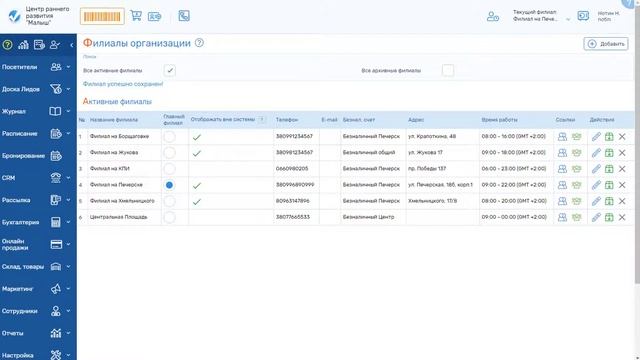This screenshot has height=360, width=640.
Task: Click Название филиала column header
Action: [114, 120]
